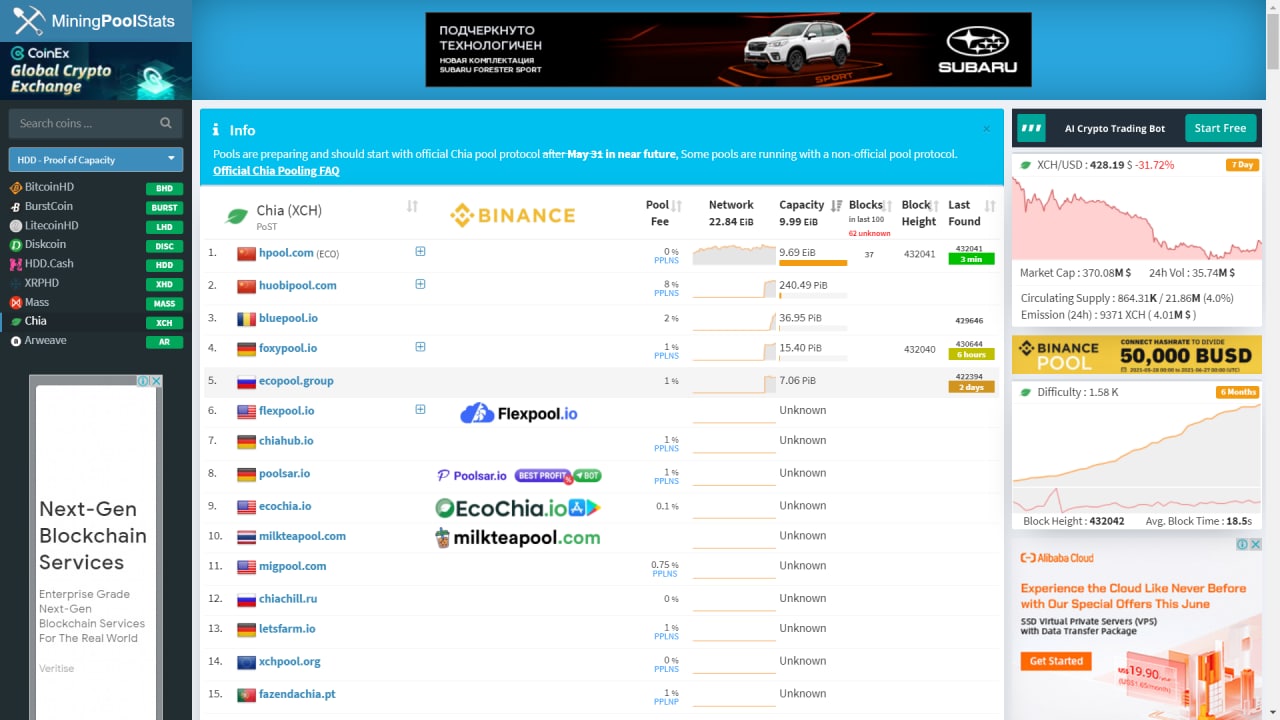Click the BitcoinHD coin icon
Viewport: 1280px width, 720px height.
[x=16, y=187]
